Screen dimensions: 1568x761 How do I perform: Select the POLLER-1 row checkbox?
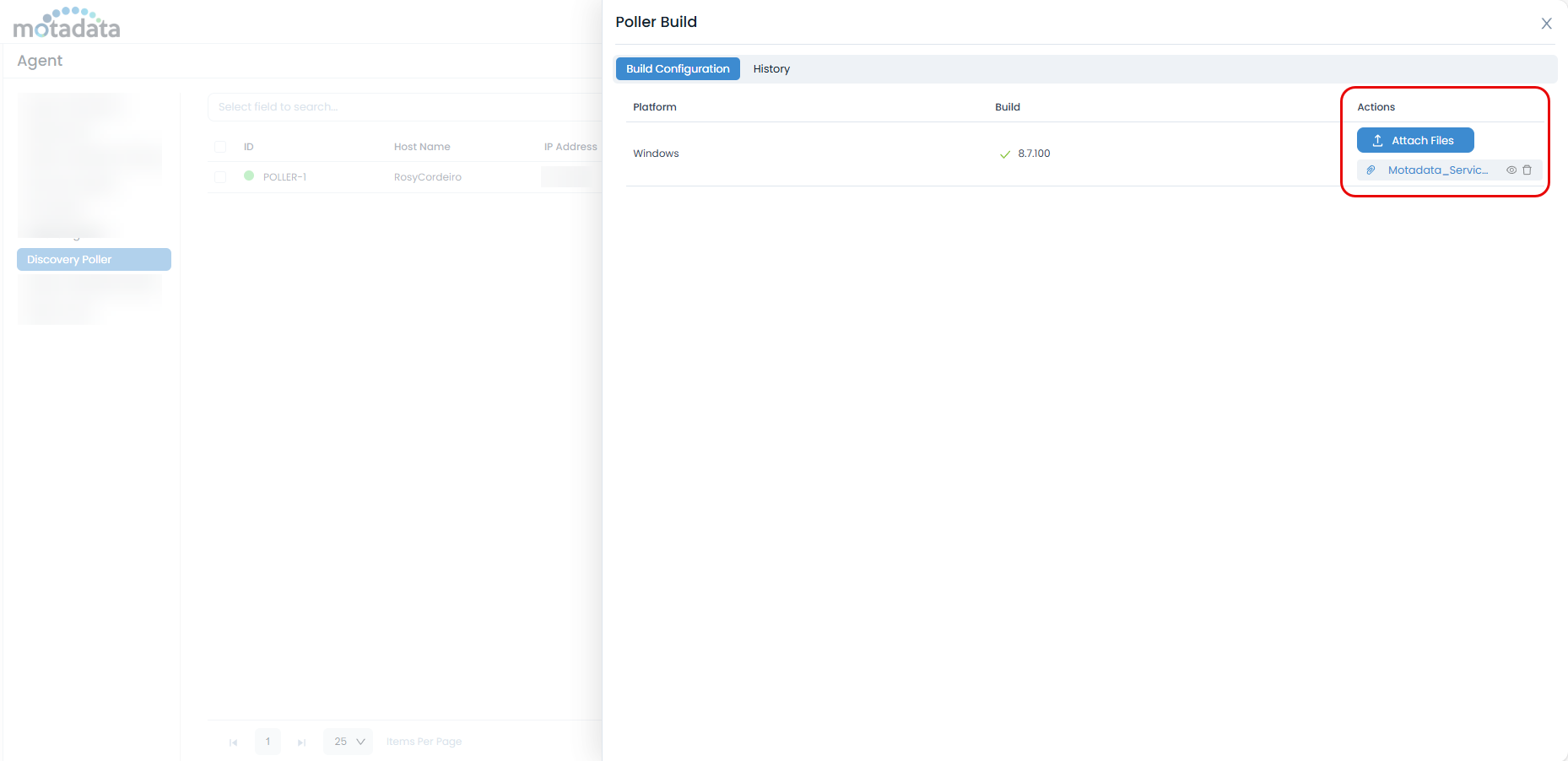tap(220, 177)
